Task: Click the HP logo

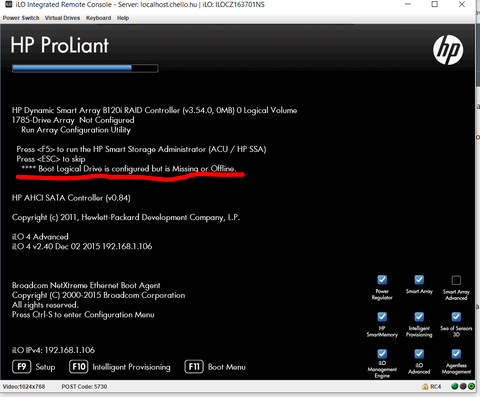Action: pyautogui.click(x=448, y=50)
